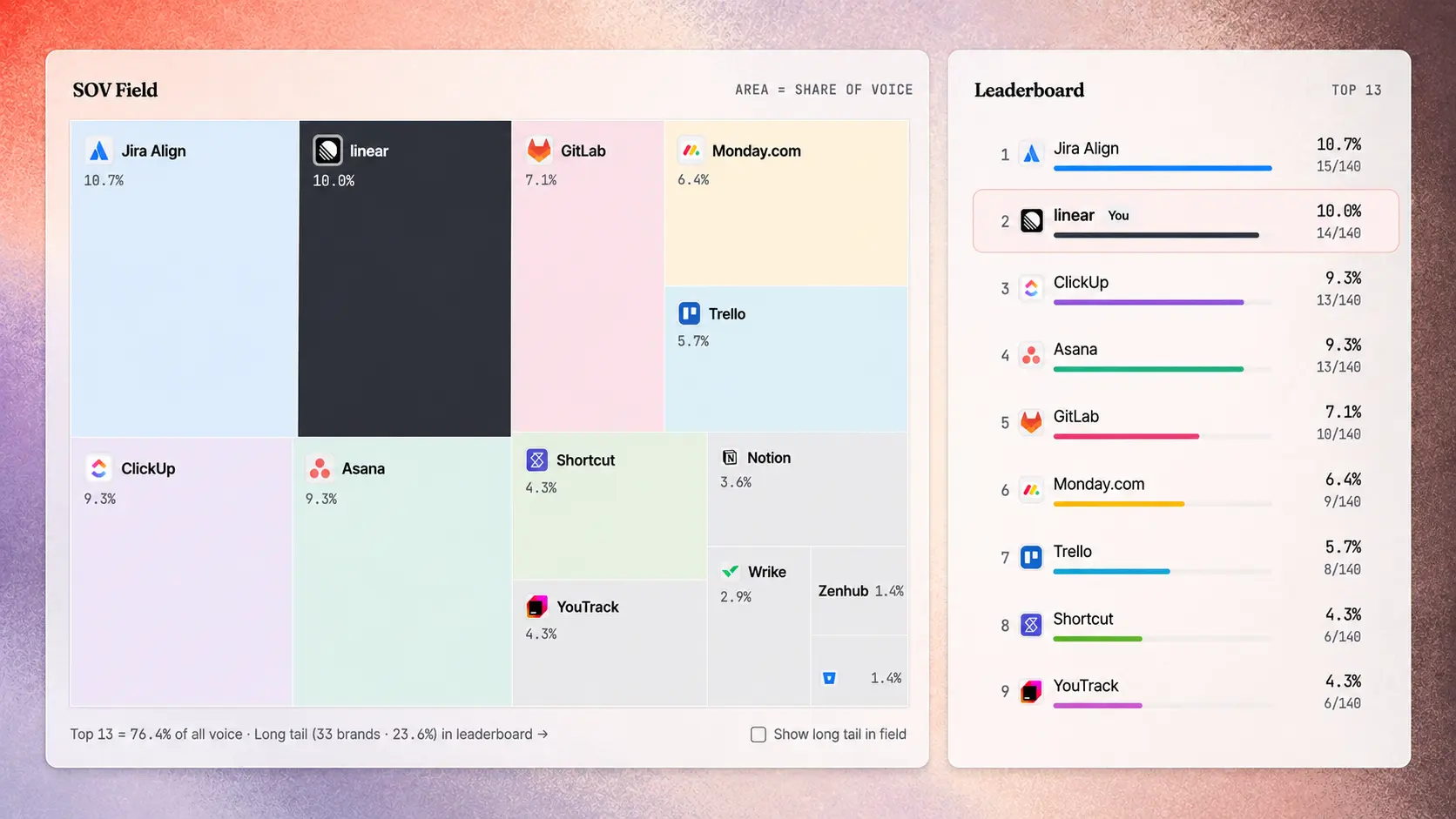Image resolution: width=1456 pixels, height=819 pixels.
Task: Click the Shortcut icon in the Leaderboard
Action: point(1031,625)
